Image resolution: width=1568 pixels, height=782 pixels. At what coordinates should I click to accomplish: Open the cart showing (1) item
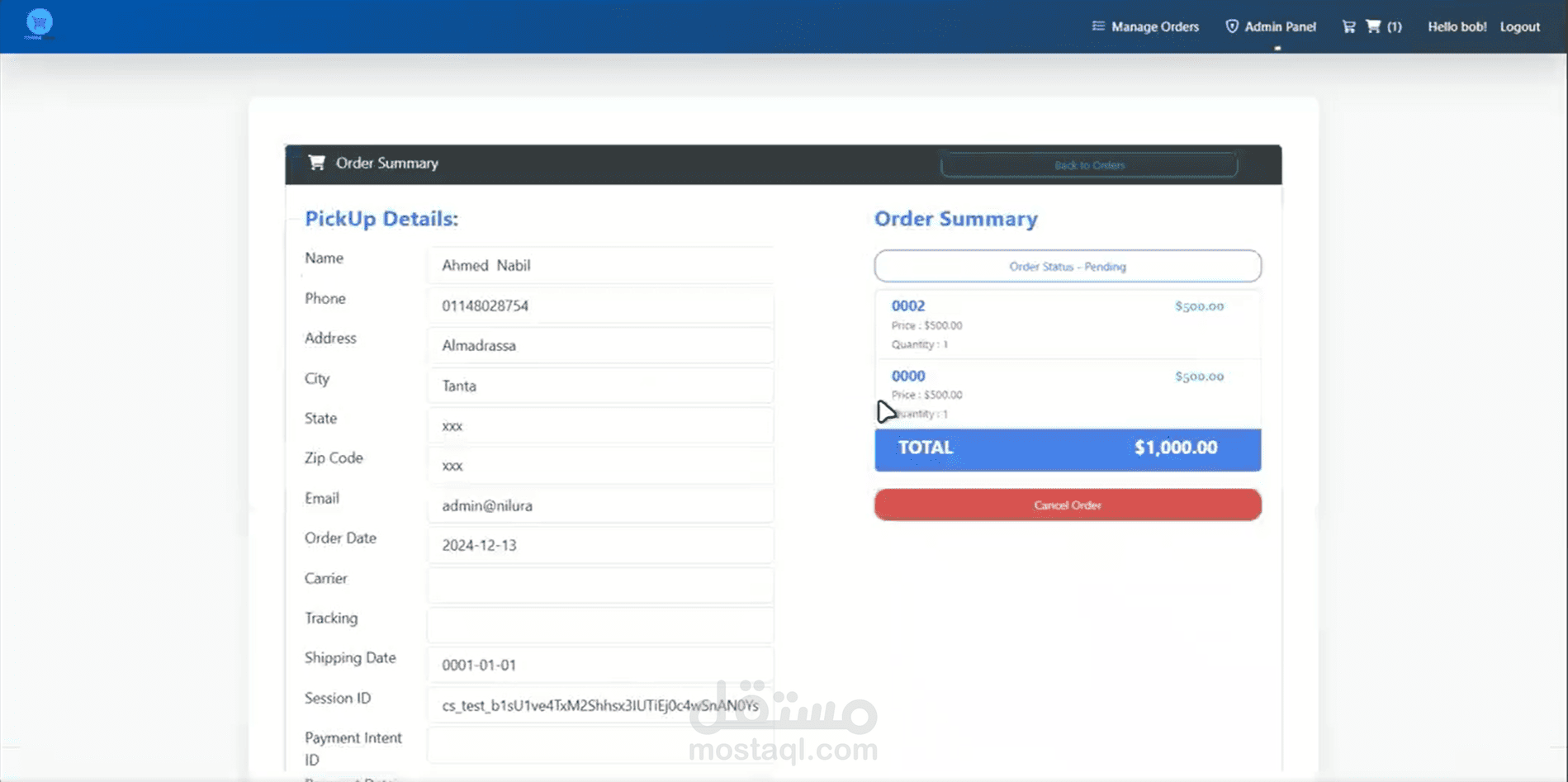click(1384, 26)
